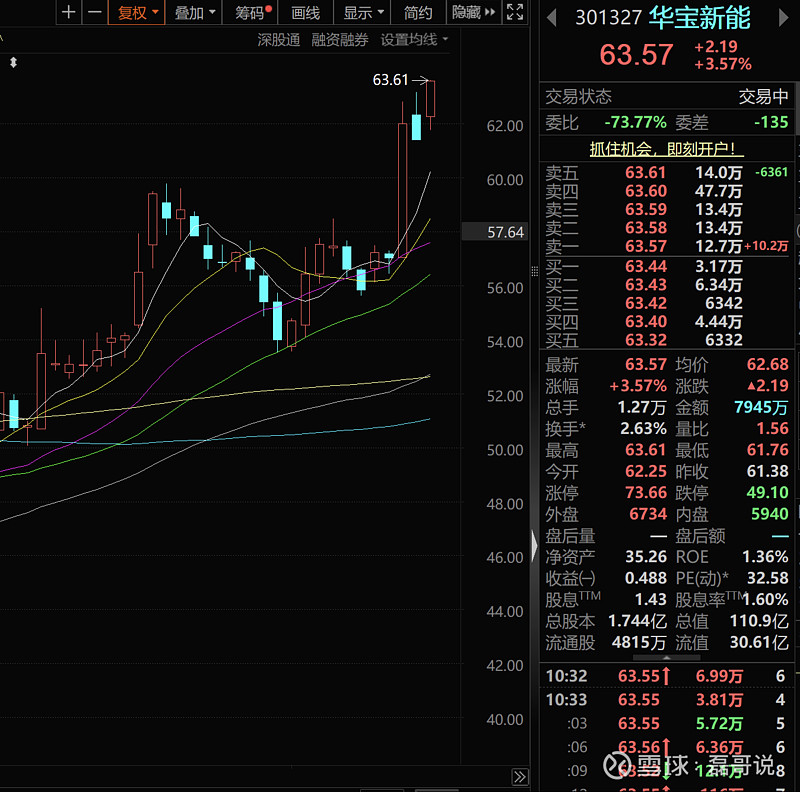This screenshot has height=792, width=800.
Task: Select the 买四 price 63.40
Action: point(646,321)
